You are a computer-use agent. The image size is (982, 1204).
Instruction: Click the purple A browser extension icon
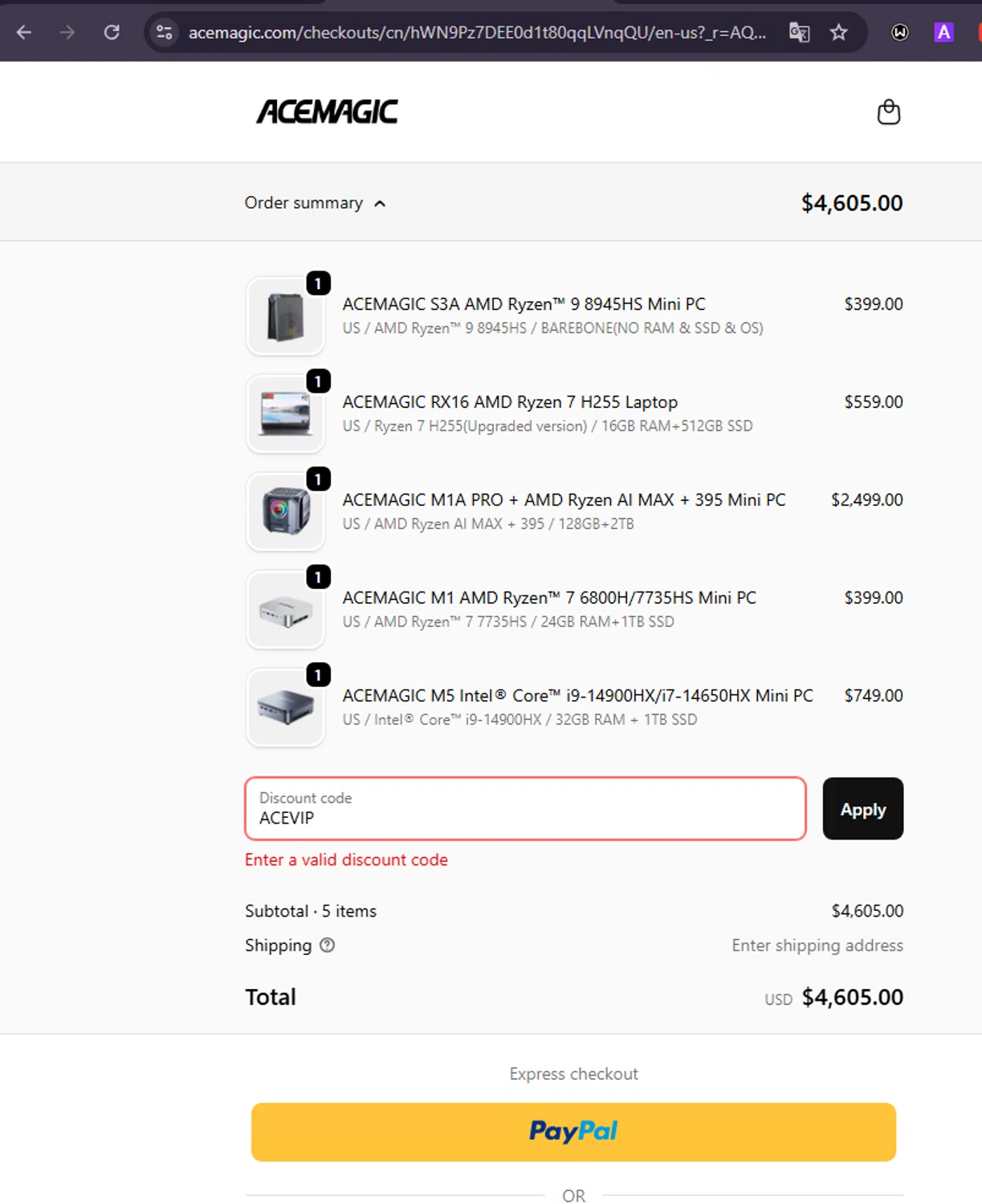943,32
